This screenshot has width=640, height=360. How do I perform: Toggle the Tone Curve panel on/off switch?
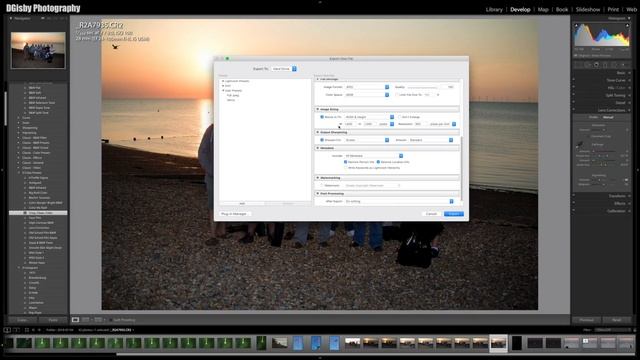pos(573,80)
